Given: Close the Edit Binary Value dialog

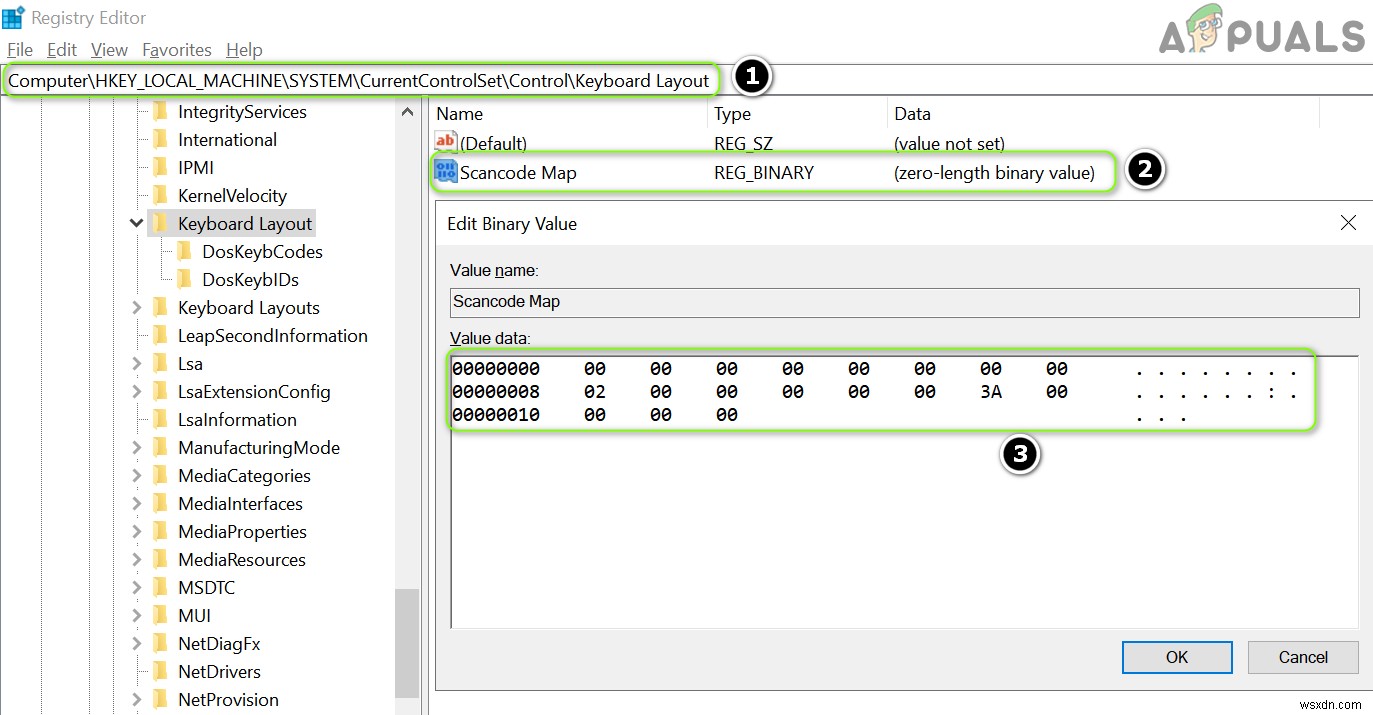Looking at the screenshot, I should (1348, 223).
